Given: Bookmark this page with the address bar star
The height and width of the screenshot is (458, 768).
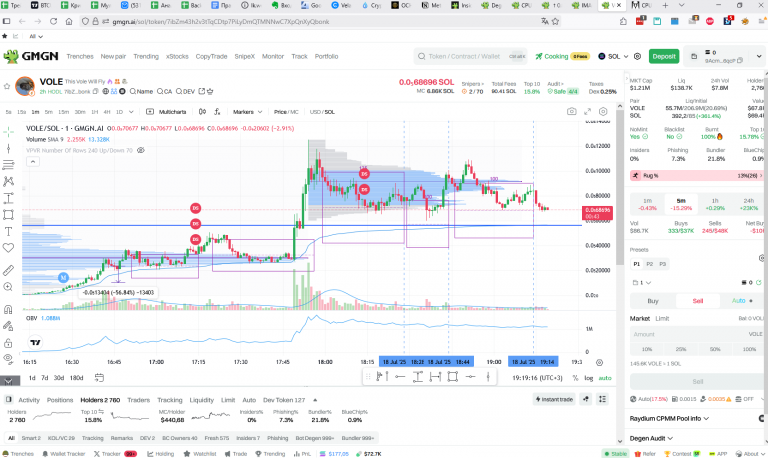Looking at the screenshot, I should [555, 22].
